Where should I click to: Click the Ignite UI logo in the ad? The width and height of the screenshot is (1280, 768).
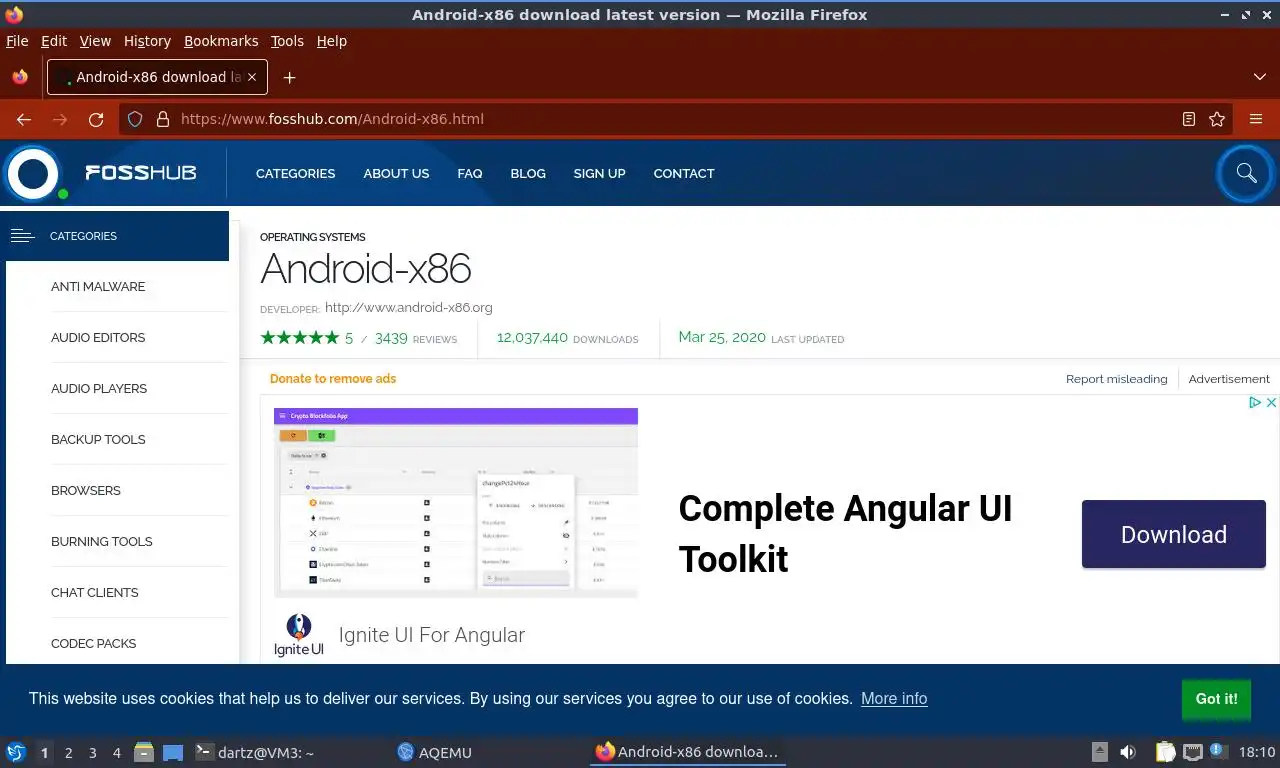[x=299, y=636]
